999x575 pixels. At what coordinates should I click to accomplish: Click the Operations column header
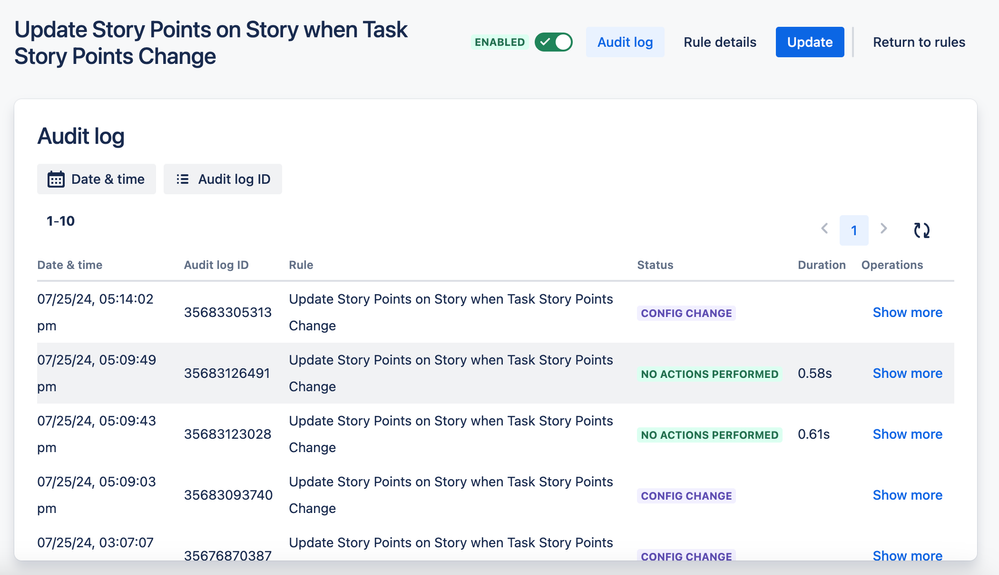click(892, 265)
